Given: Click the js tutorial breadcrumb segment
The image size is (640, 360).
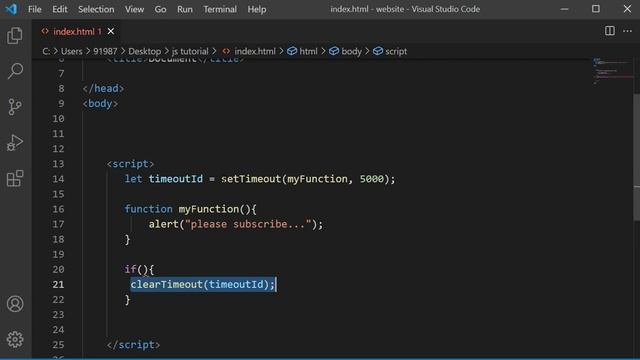Looking at the screenshot, I should [190, 51].
